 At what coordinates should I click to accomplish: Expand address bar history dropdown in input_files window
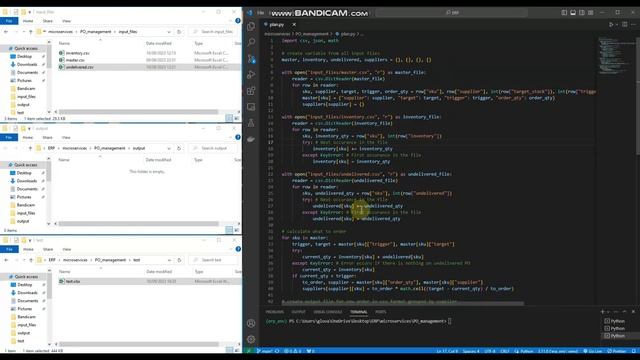(169, 32)
